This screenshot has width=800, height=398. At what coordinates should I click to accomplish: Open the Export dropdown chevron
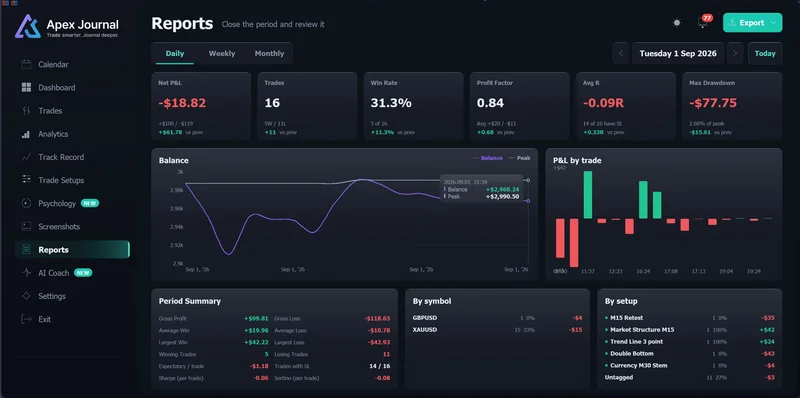(x=773, y=23)
